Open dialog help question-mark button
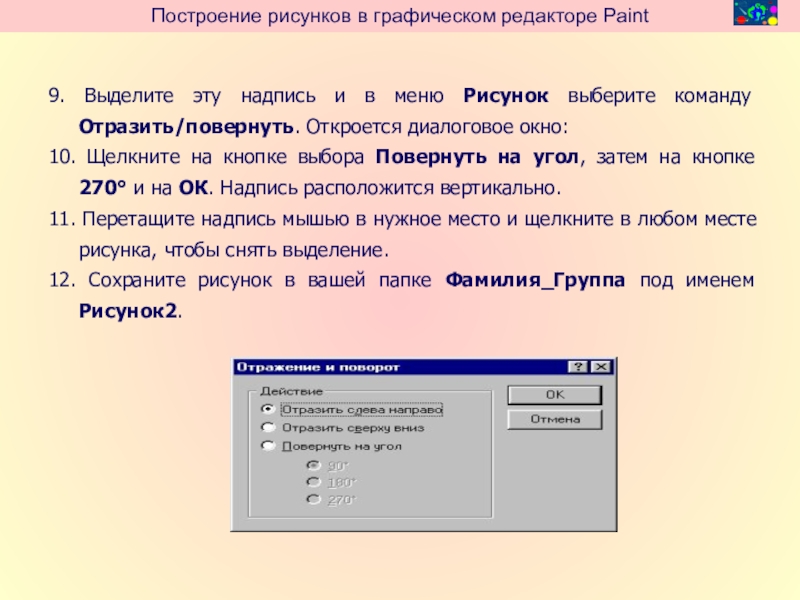The height and width of the screenshot is (600, 800). (x=578, y=367)
